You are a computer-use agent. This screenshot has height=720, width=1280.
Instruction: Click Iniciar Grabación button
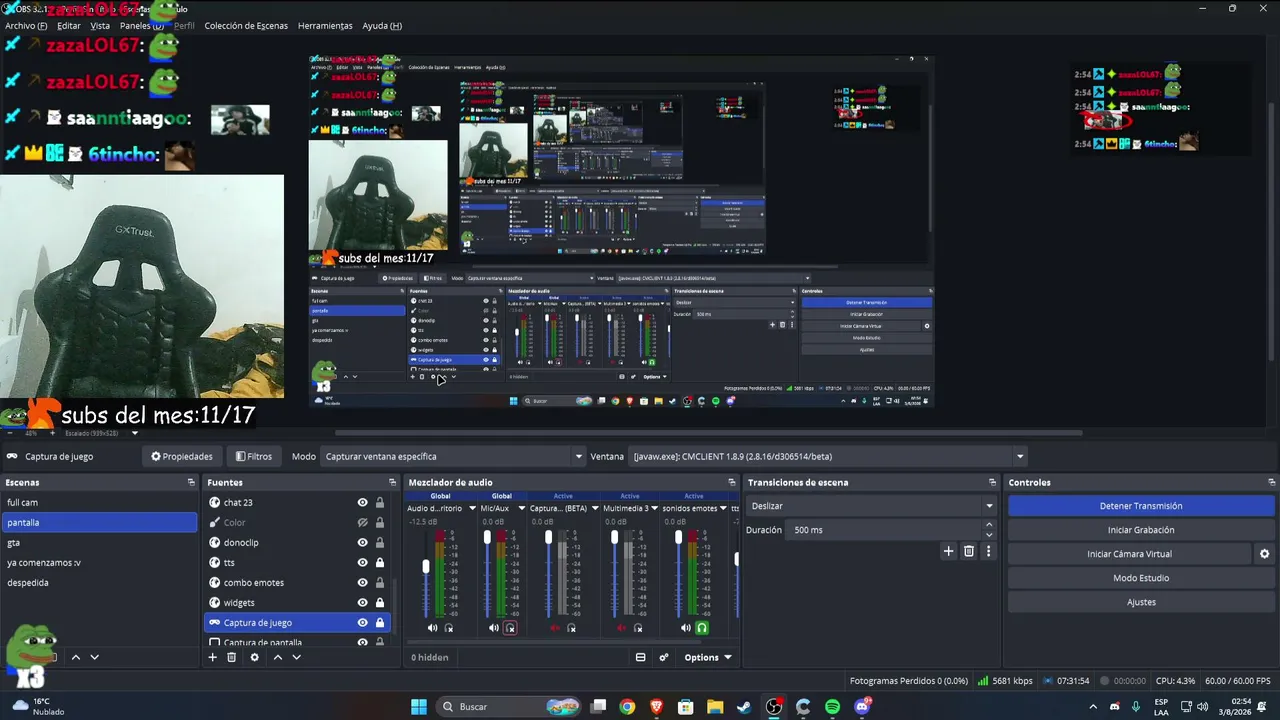[1141, 530]
